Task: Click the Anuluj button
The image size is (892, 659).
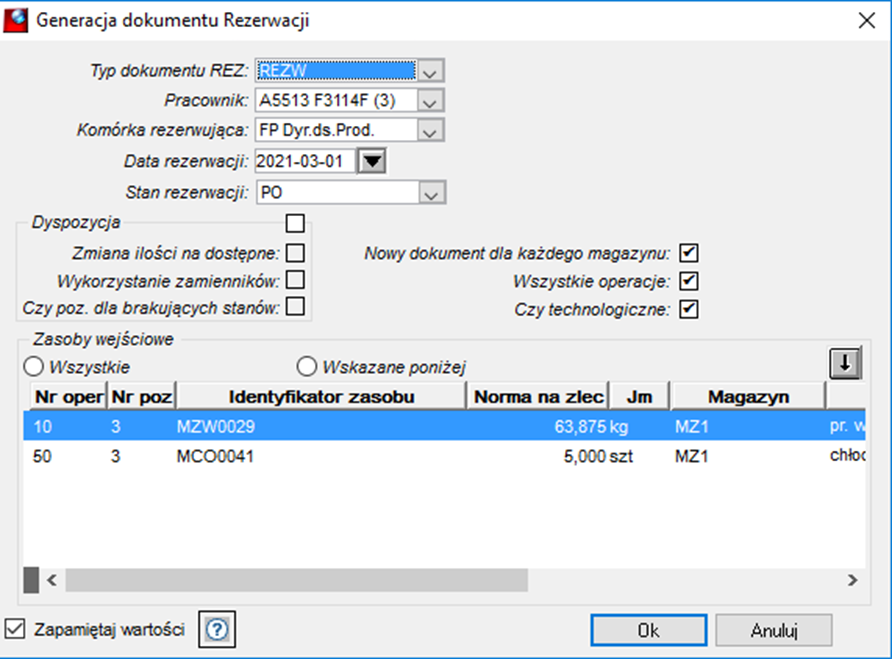Action: coord(774,630)
